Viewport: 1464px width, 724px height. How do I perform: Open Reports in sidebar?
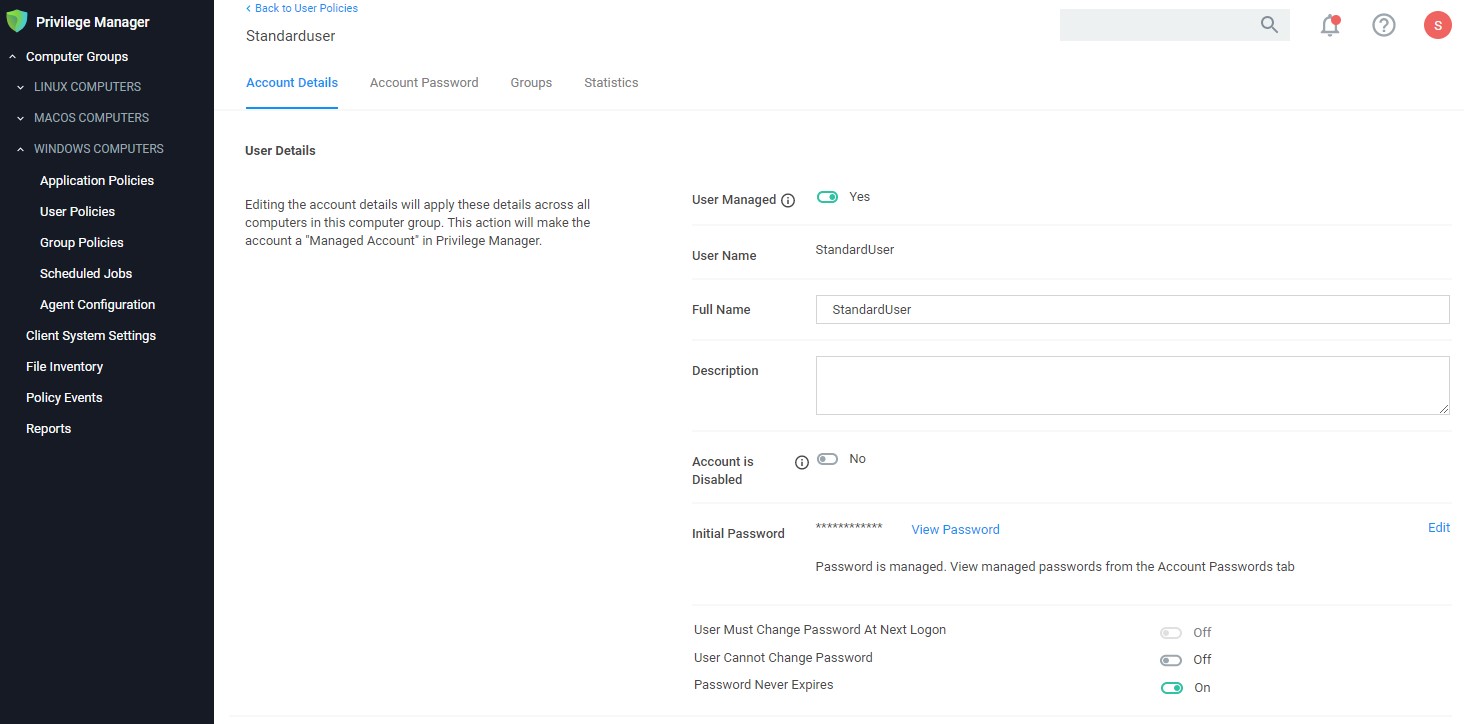click(x=48, y=429)
